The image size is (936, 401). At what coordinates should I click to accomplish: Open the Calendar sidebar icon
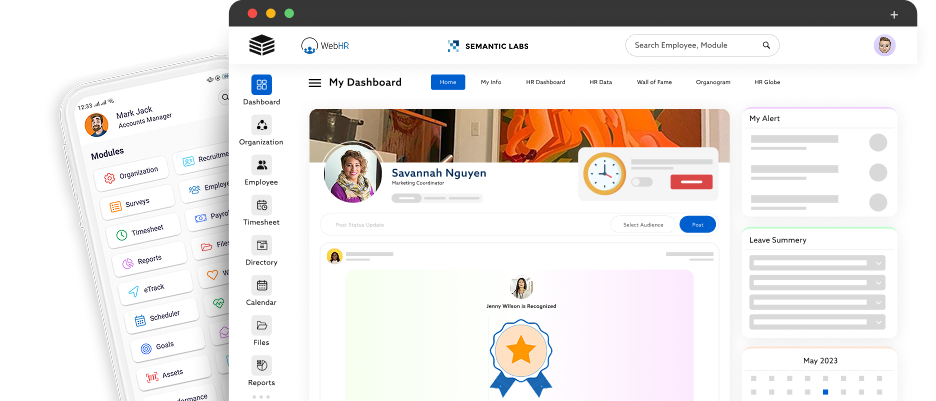[261, 285]
